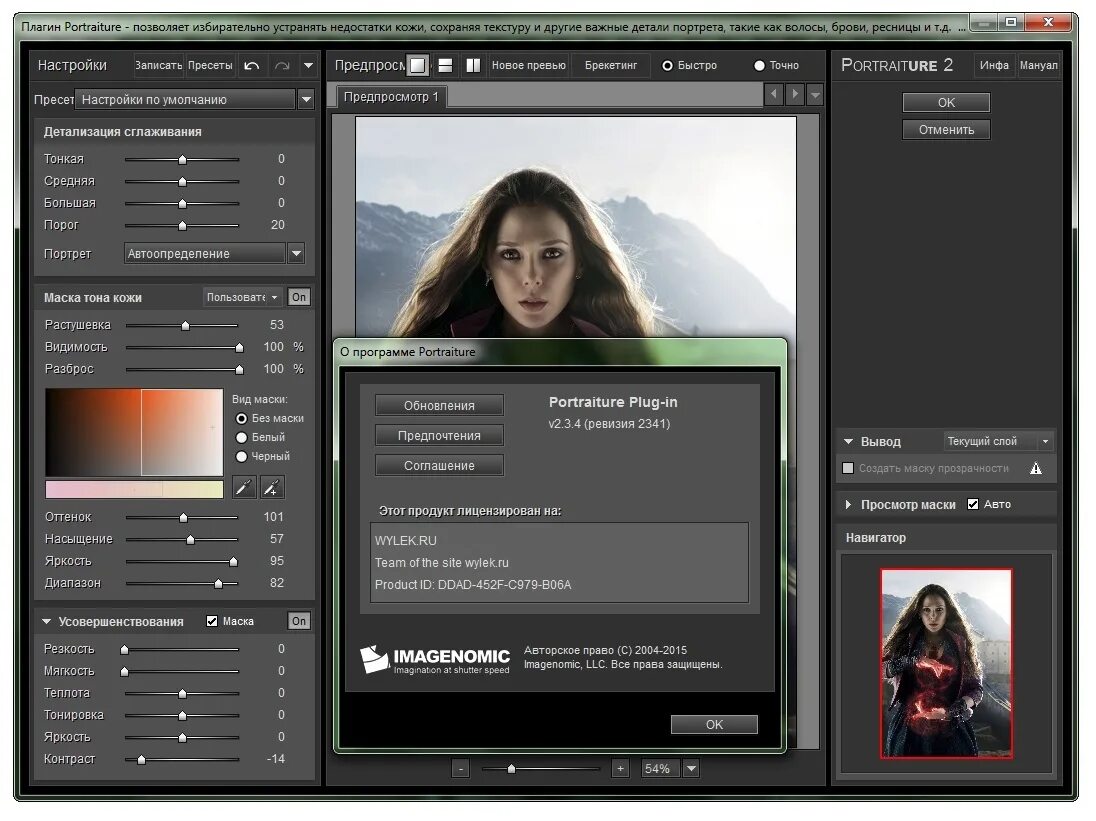1096x821 pixels.
Task: Choose Черный mask view
Action: click(x=242, y=456)
